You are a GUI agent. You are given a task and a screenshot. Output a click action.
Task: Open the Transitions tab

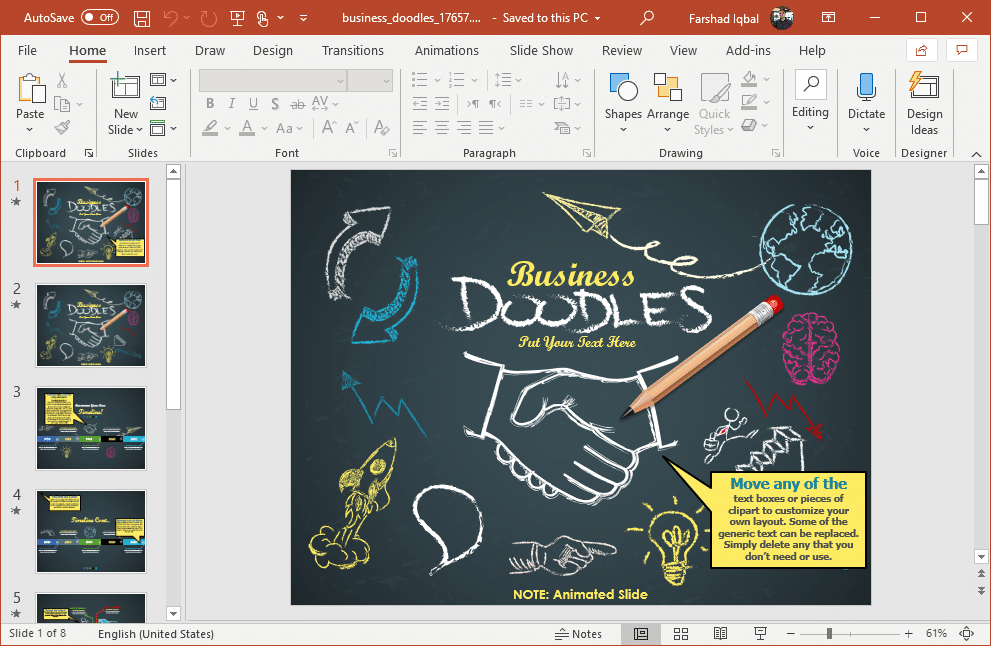coord(352,50)
